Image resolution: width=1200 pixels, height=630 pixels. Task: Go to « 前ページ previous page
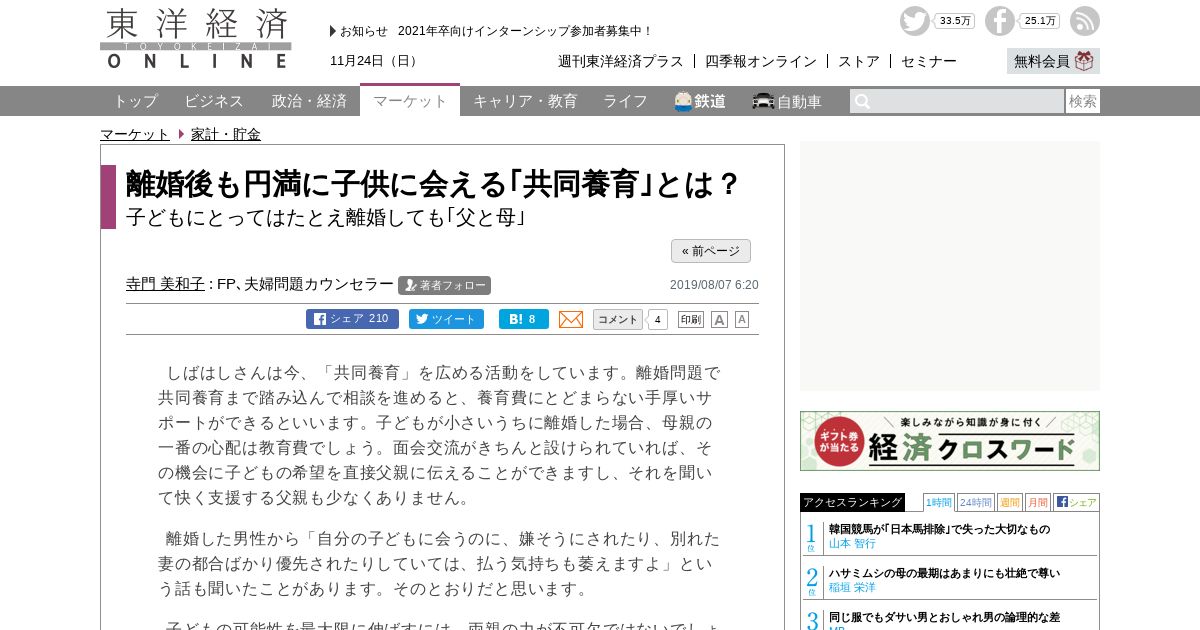711,251
